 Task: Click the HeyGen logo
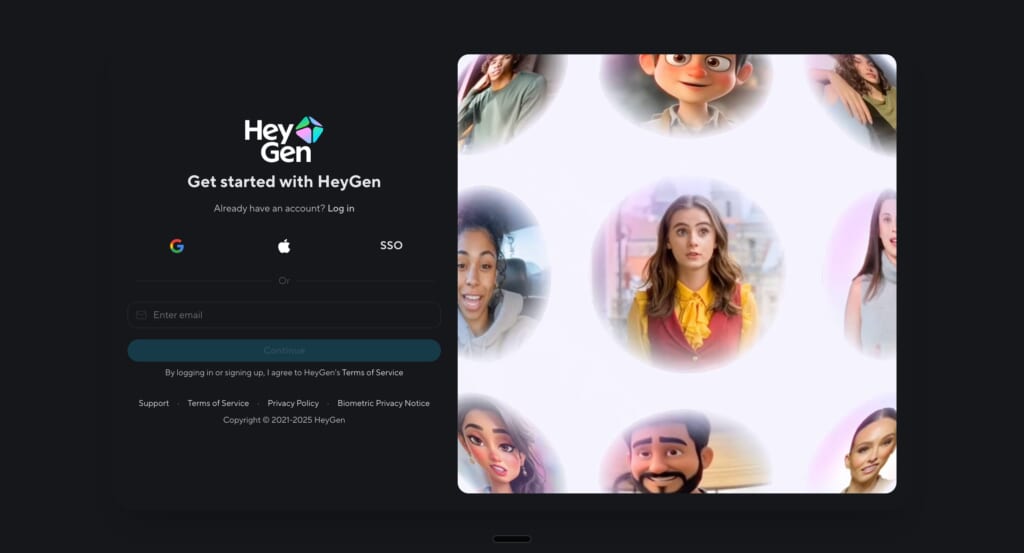pos(284,140)
